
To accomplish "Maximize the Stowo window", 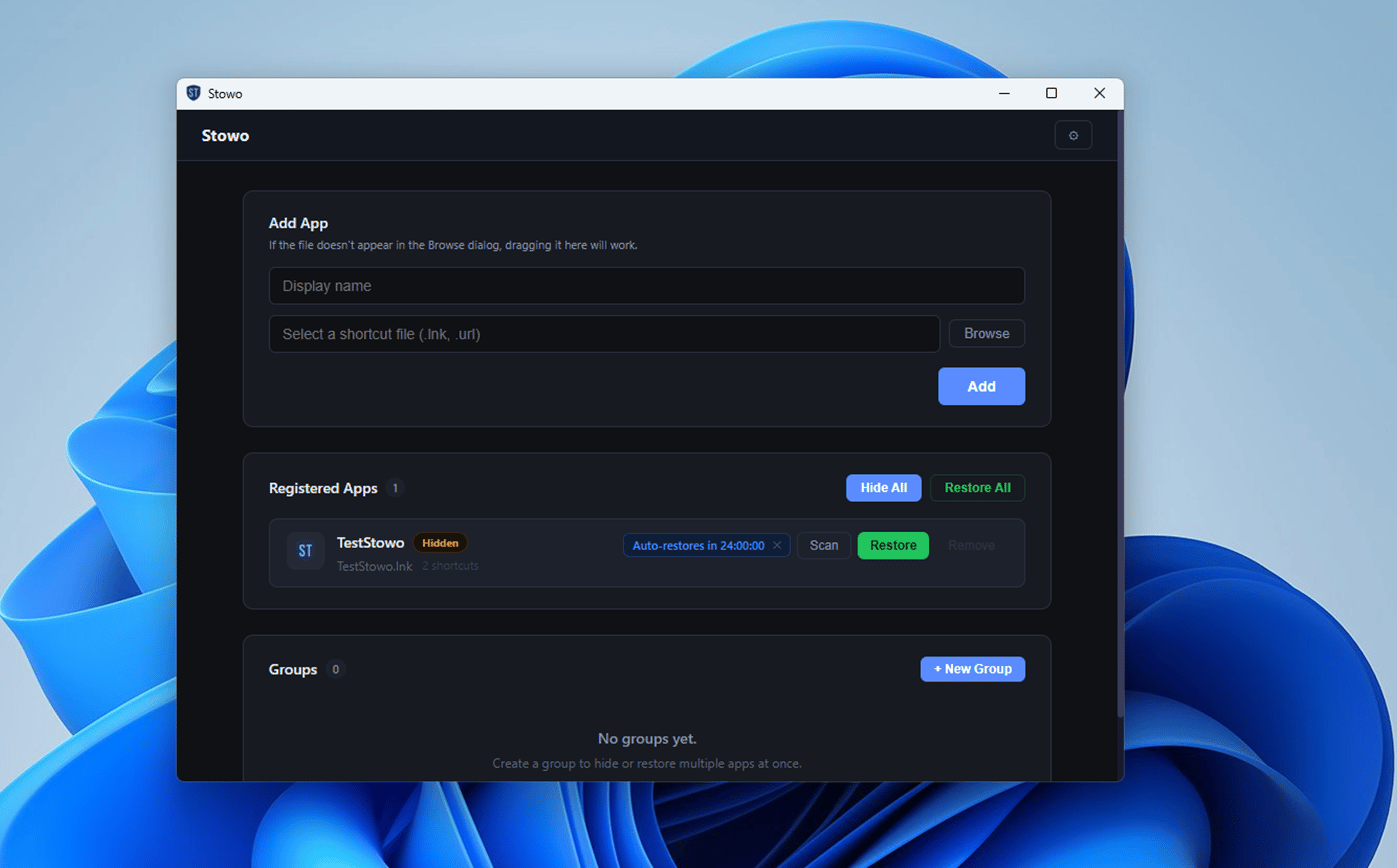I will 1051,93.
